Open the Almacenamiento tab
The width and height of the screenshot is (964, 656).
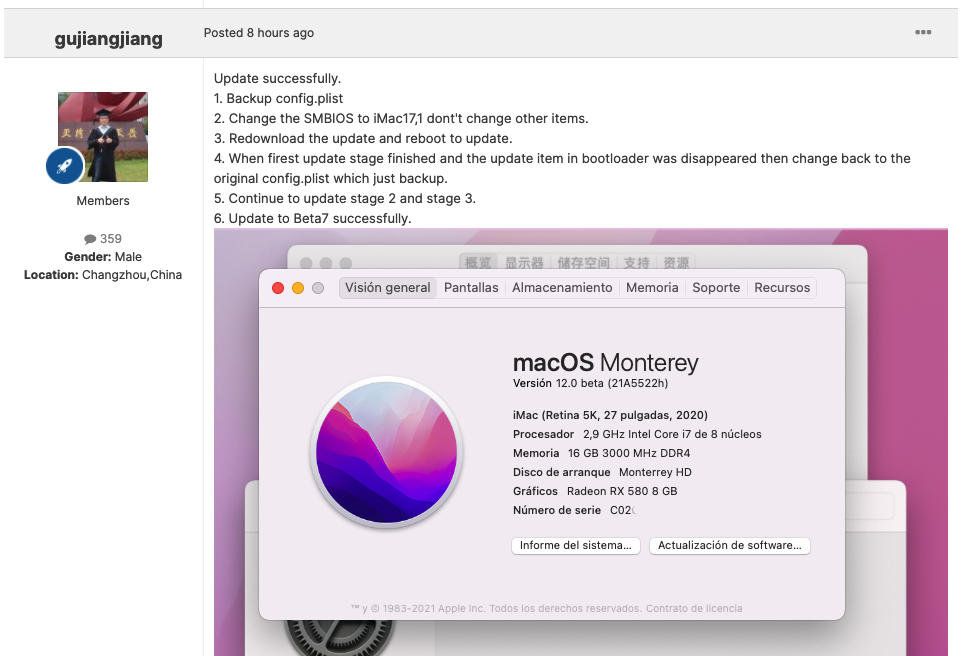tap(562, 288)
